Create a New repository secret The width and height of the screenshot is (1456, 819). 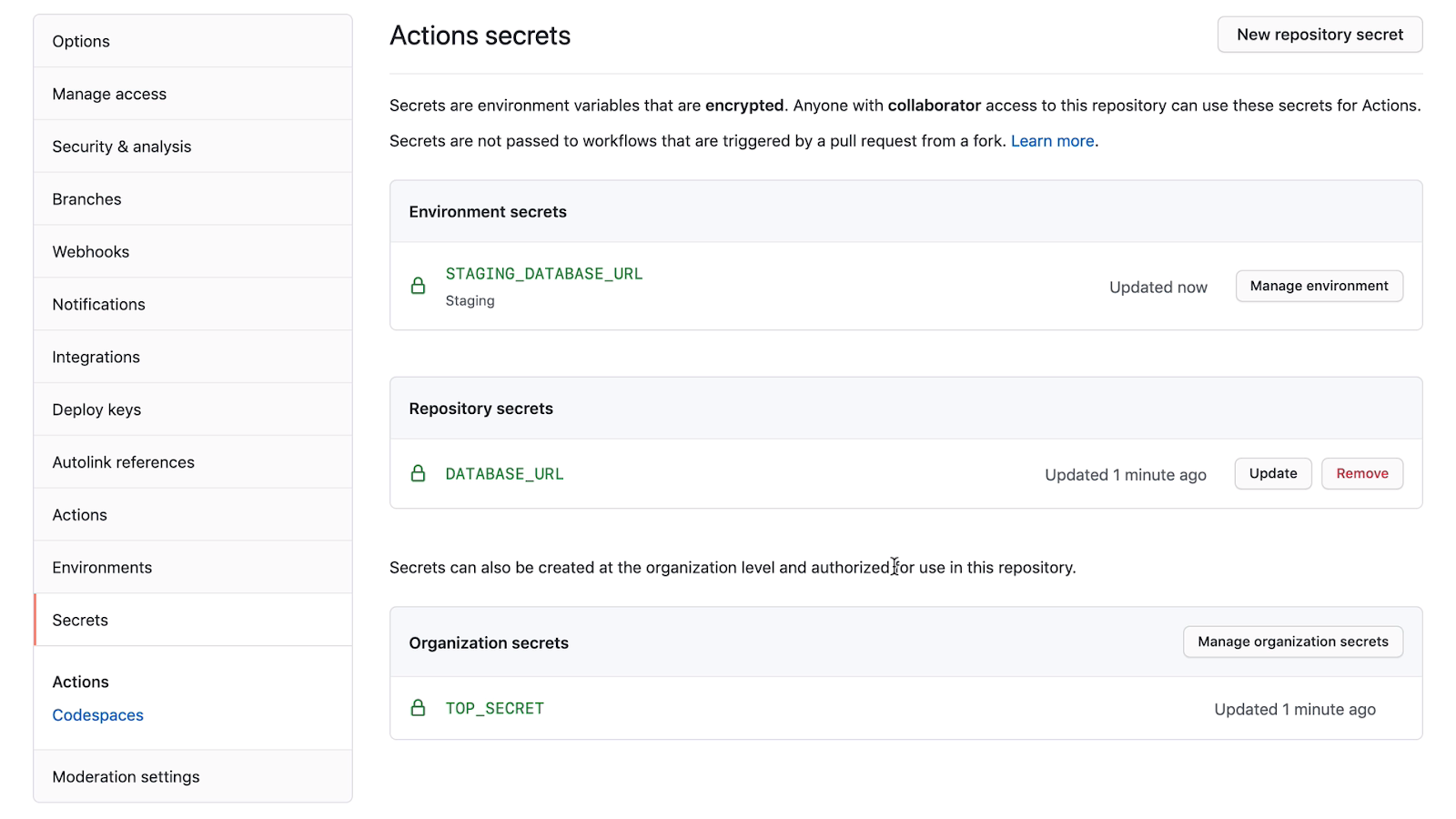pyautogui.click(x=1319, y=34)
